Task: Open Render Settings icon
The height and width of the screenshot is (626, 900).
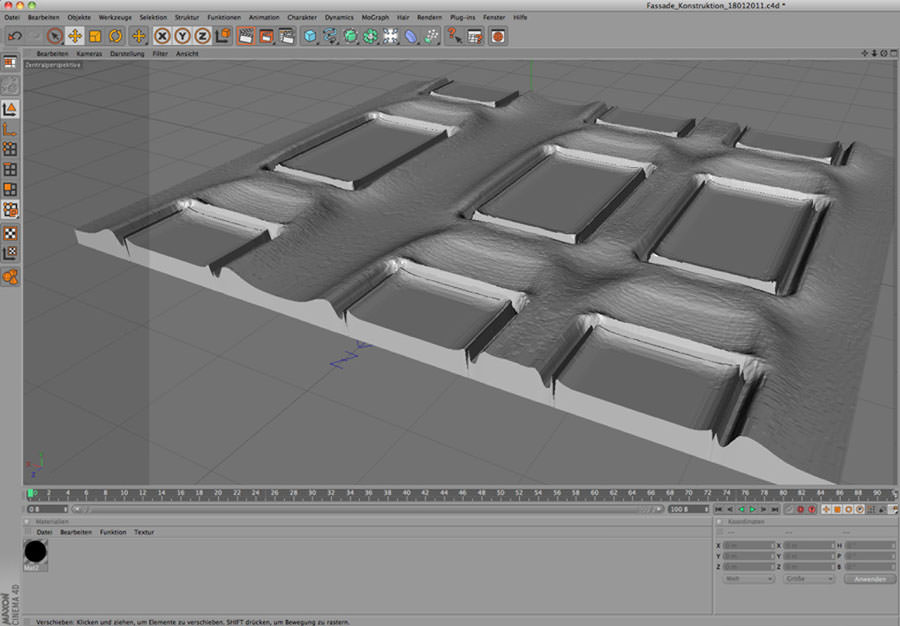Action: (x=286, y=36)
